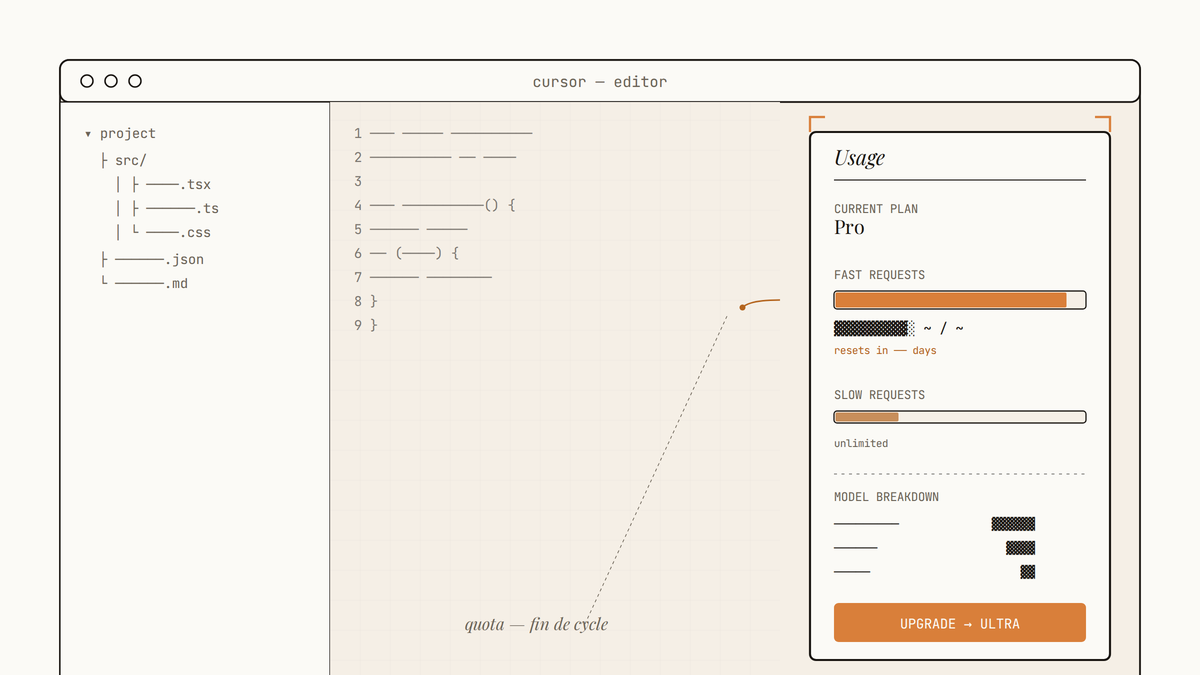Screen dimensions: 1200x675
Task: Click the 'CURRENT PLAN' label
Action: [x=876, y=209]
